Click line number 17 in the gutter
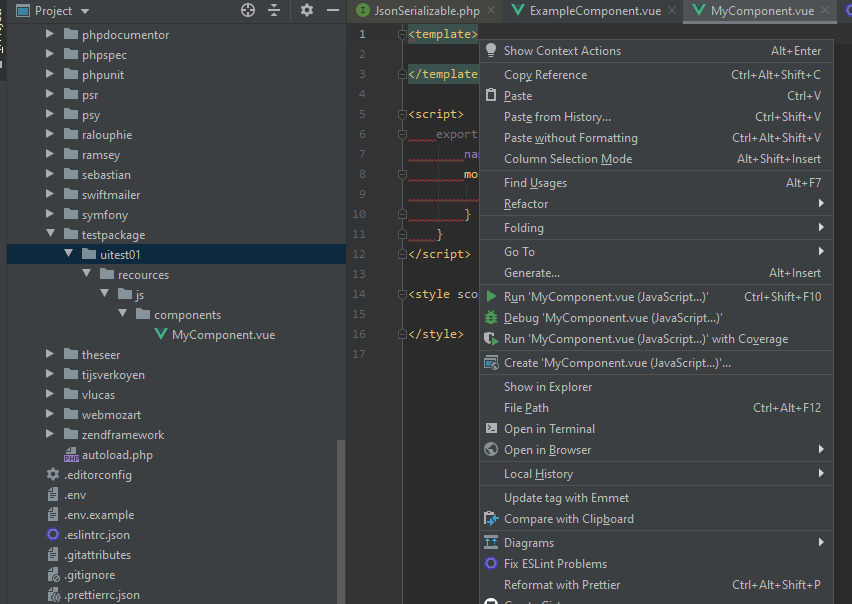The image size is (852, 604). (x=359, y=354)
